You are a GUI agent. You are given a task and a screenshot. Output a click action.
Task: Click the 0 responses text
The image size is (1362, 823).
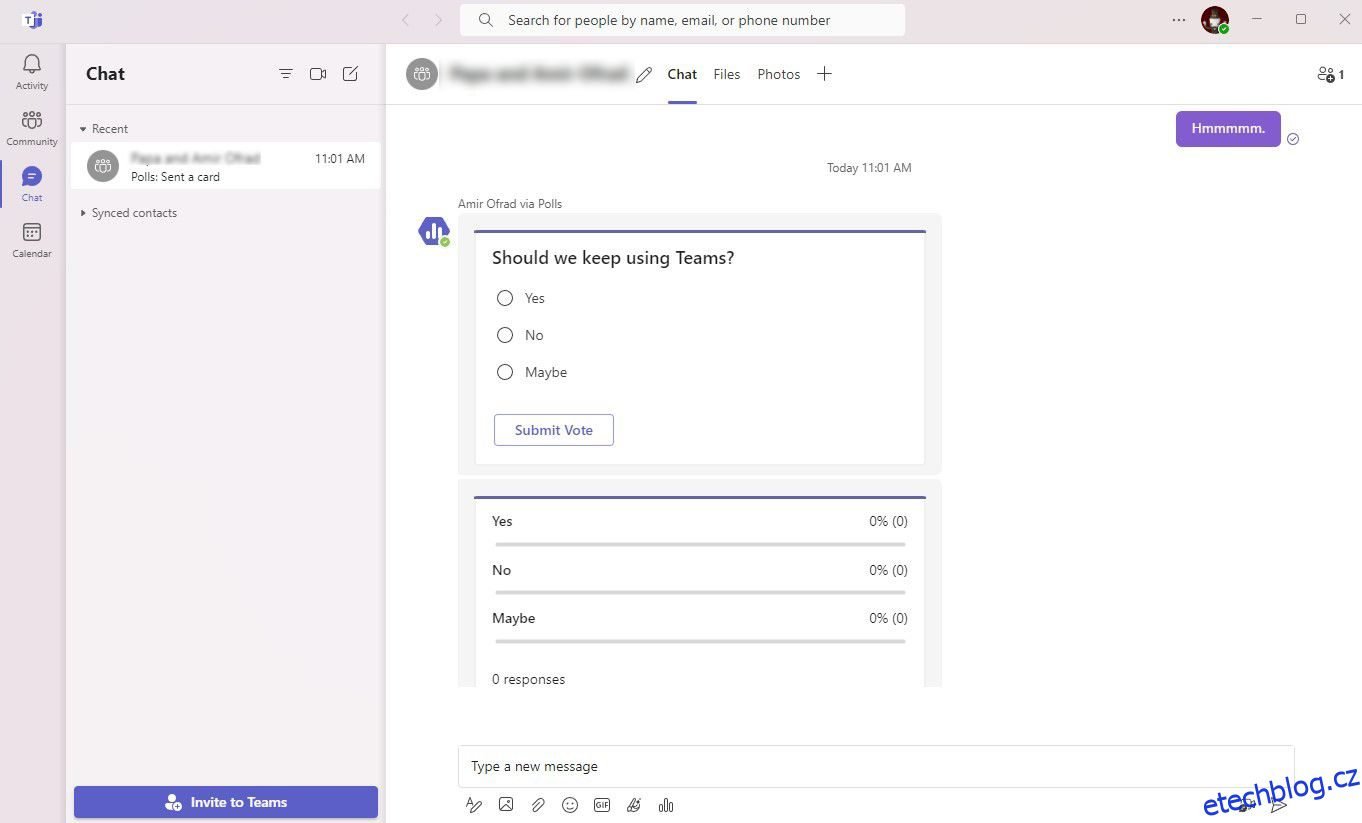tap(528, 679)
